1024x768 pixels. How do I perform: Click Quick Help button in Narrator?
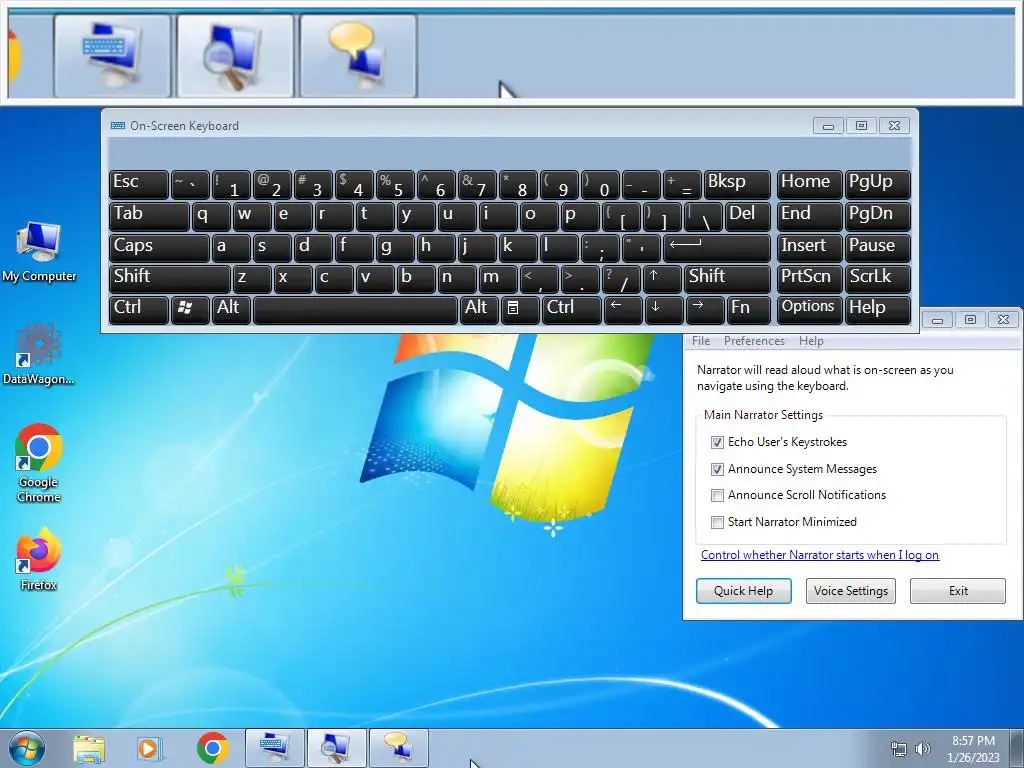tap(743, 591)
